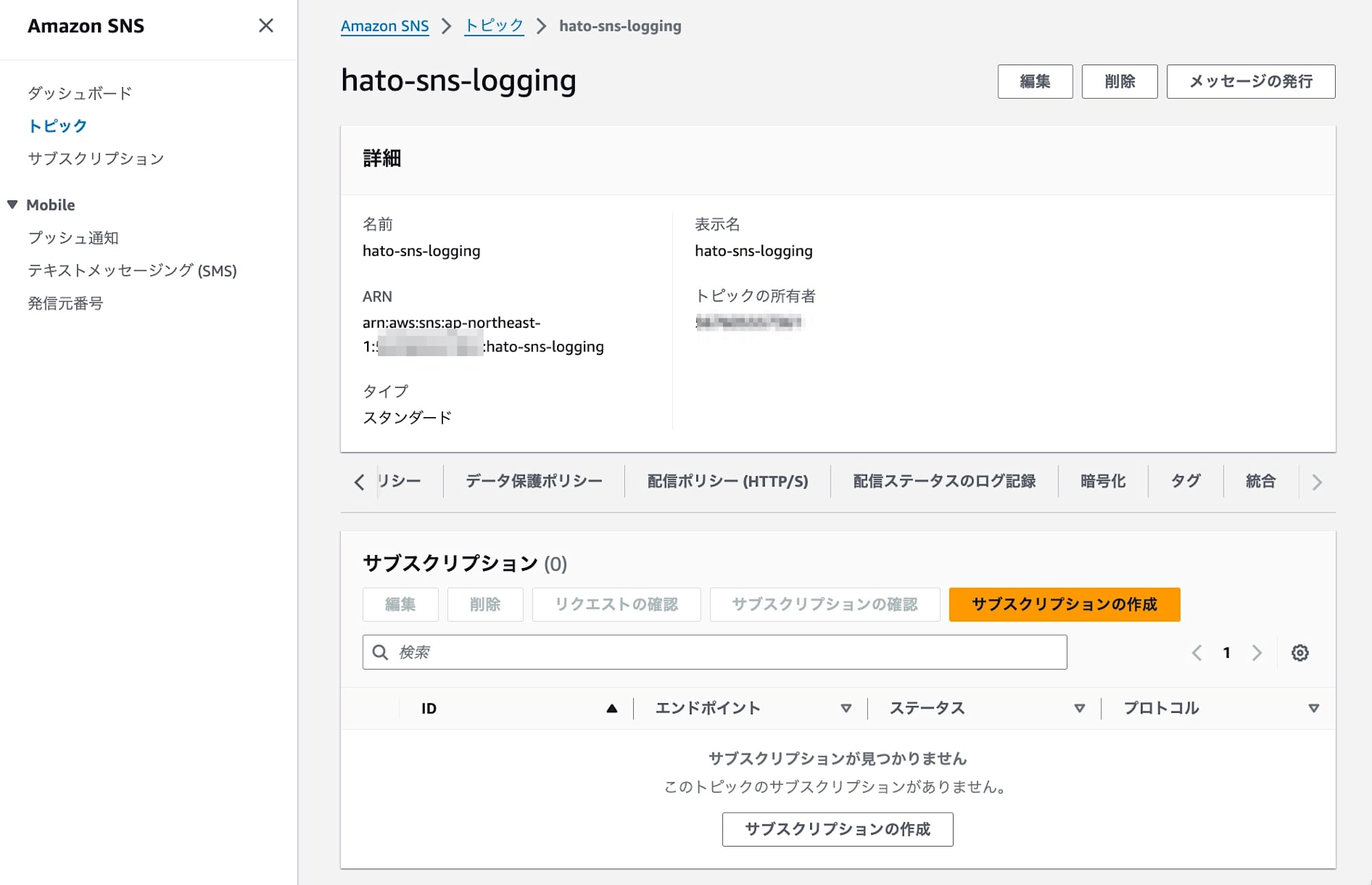Collapse the Mobile section triangle

(12, 204)
